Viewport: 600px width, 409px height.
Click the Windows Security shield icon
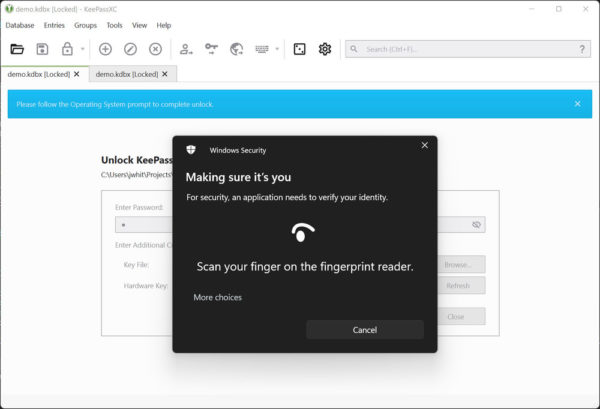click(x=191, y=150)
